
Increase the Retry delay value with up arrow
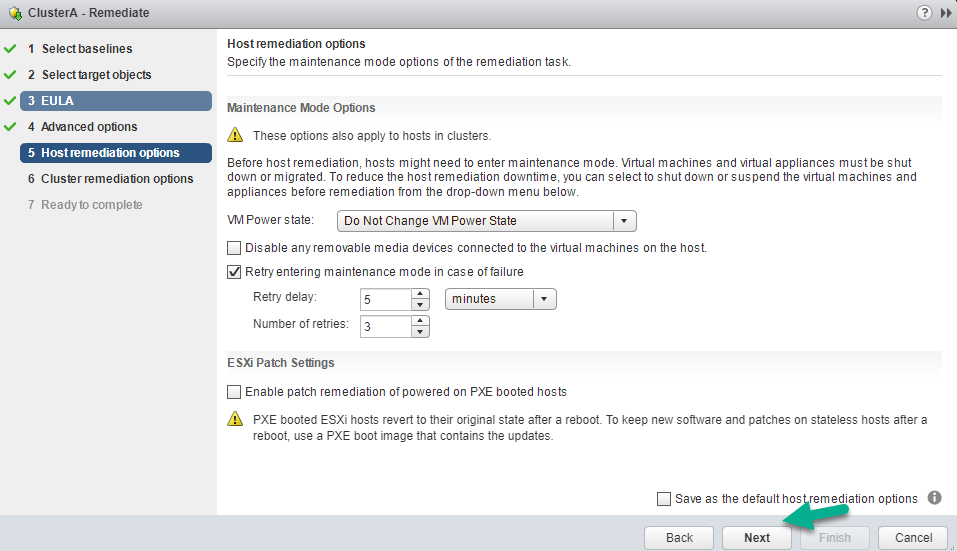coord(420,294)
